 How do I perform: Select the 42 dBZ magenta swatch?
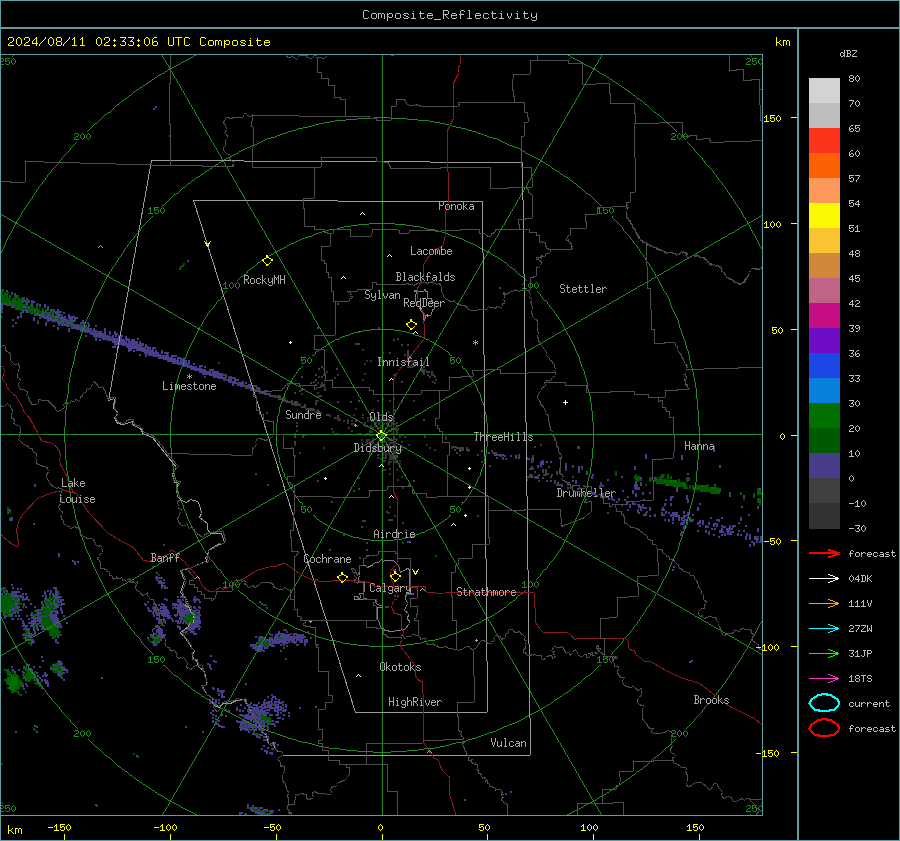(824, 315)
